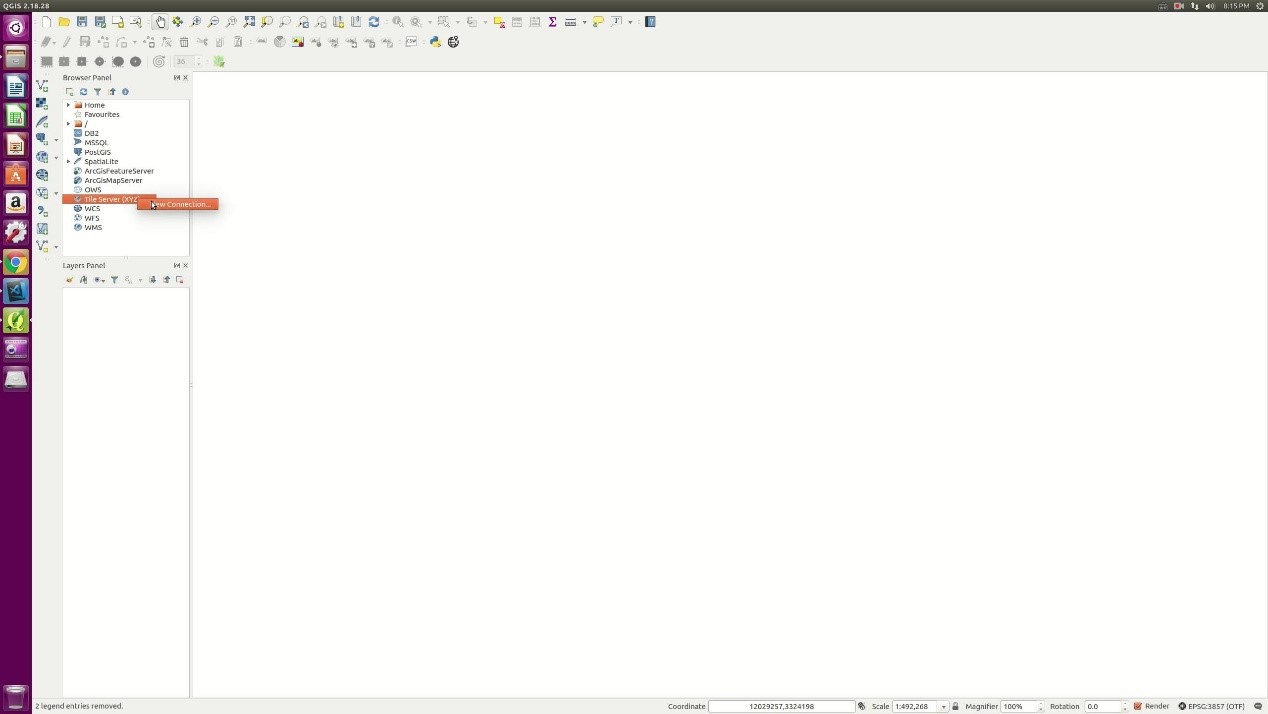
Task: Click the EPSG:3857 (OTF) CRS button
Action: click(x=1212, y=706)
